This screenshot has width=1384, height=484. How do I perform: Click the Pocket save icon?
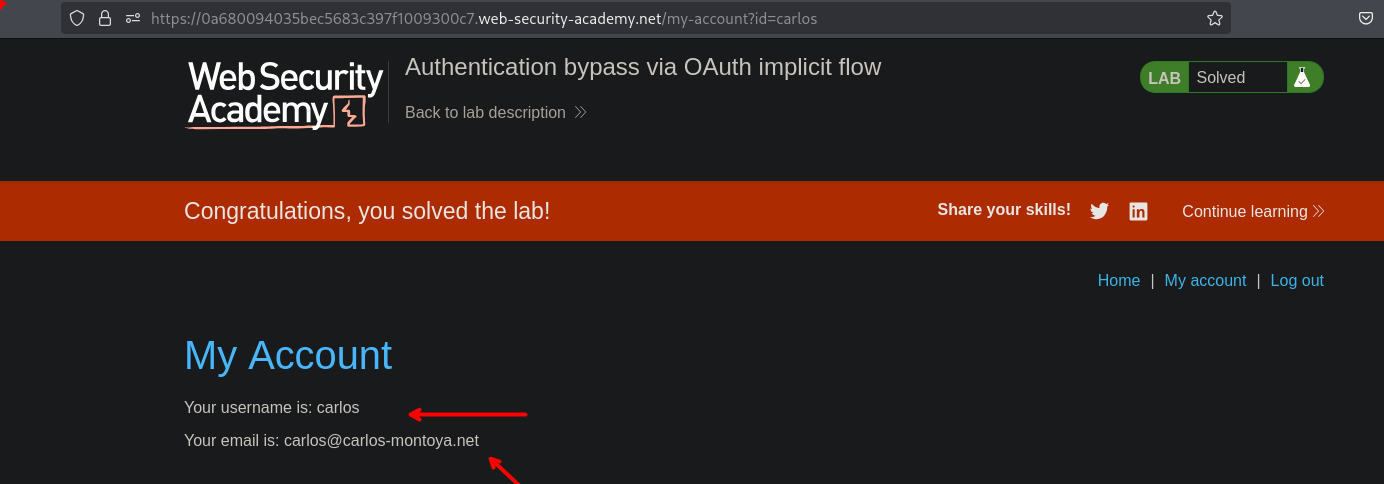tap(1366, 18)
